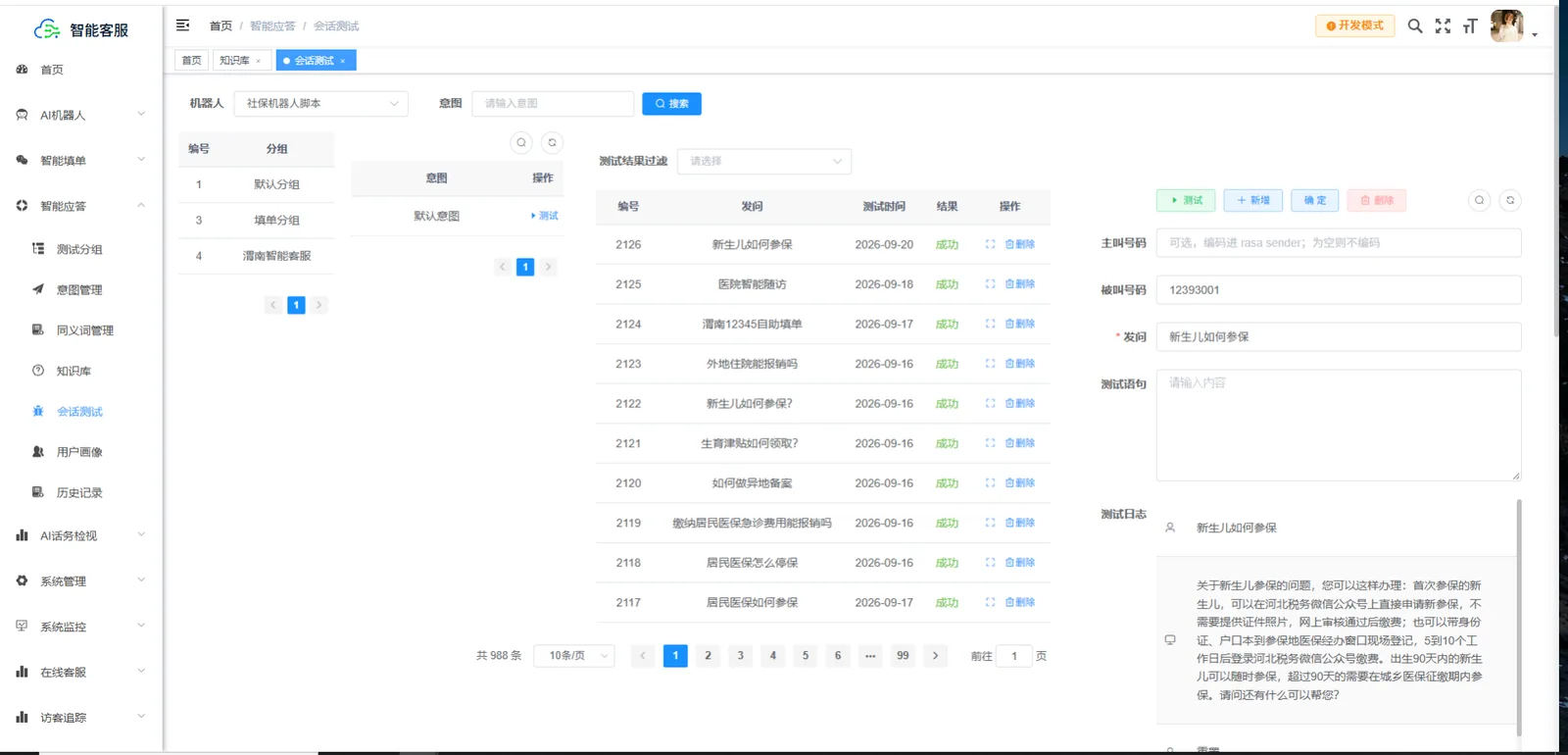Go to last page 99
This screenshot has height=755, width=1568.
coord(903,656)
